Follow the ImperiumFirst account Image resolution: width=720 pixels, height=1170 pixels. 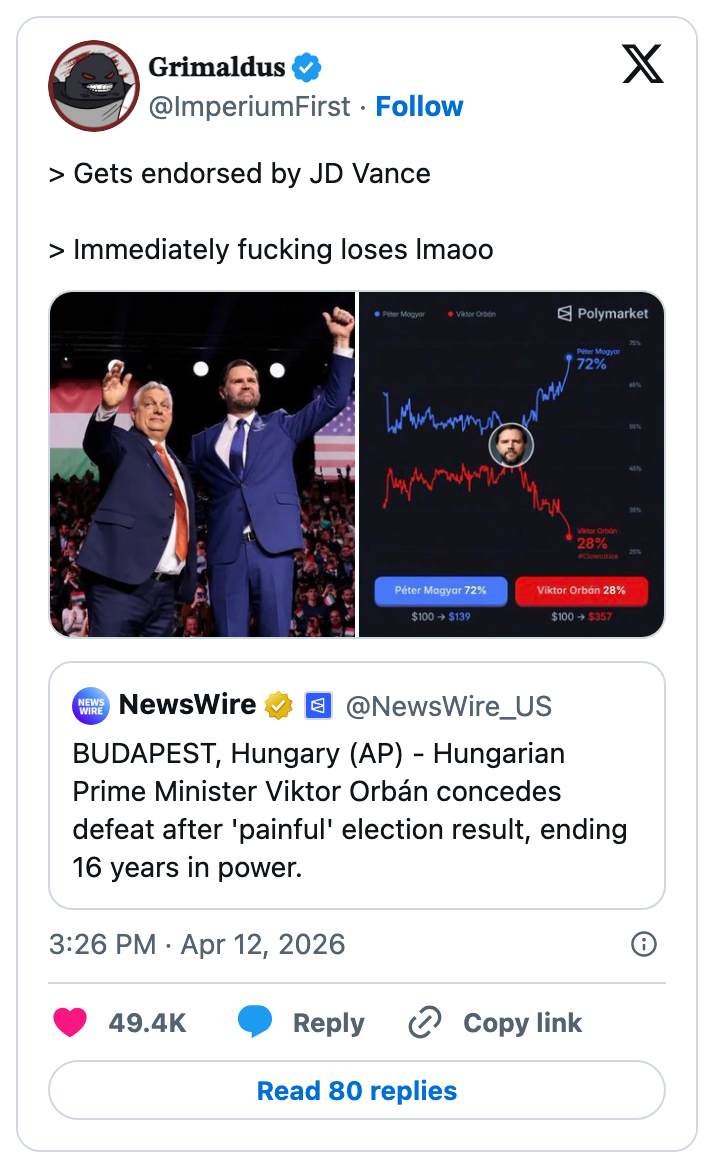pos(419,106)
